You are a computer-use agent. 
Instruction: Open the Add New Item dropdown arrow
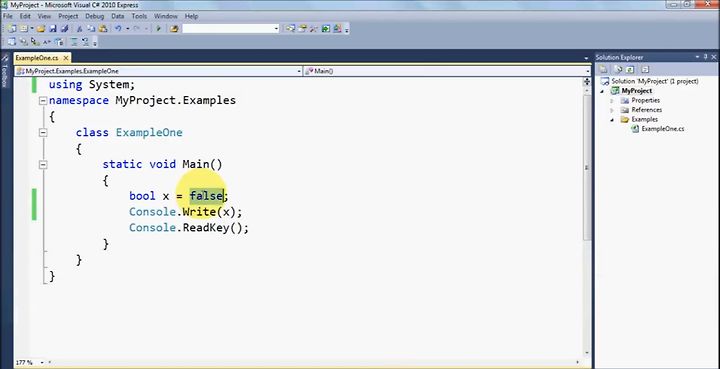pyautogui.click(x=32, y=28)
